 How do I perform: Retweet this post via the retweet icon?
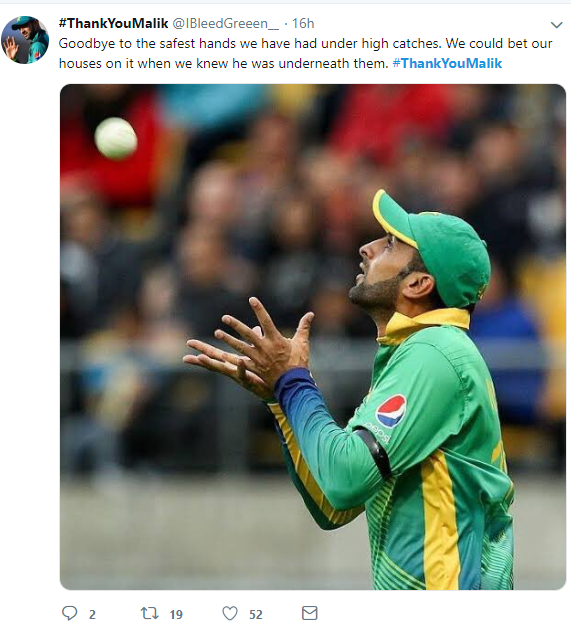pyautogui.click(x=150, y=613)
